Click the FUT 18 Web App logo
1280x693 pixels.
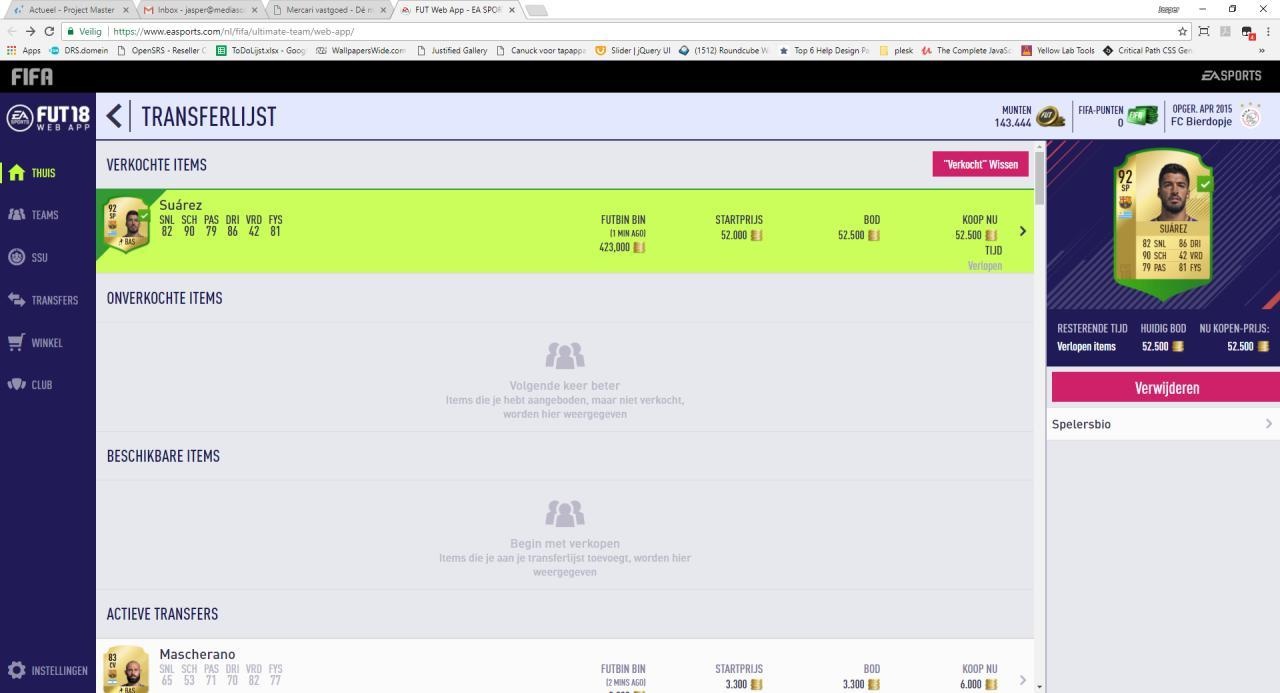point(47,117)
